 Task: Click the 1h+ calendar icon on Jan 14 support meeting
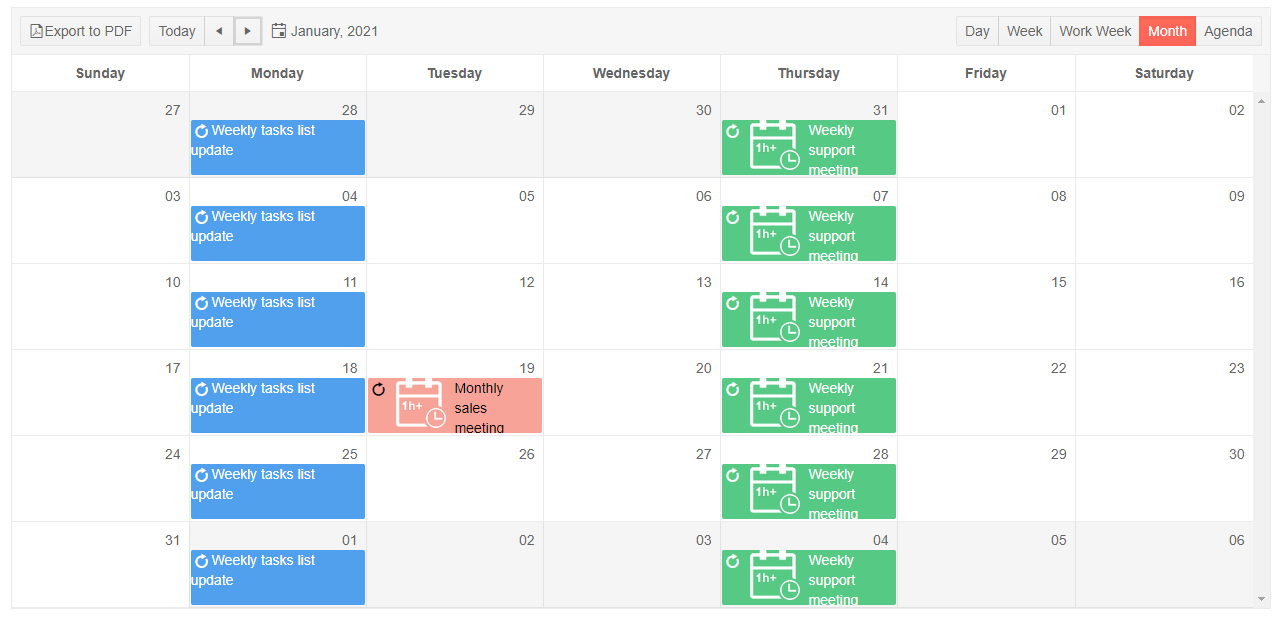[x=775, y=318]
